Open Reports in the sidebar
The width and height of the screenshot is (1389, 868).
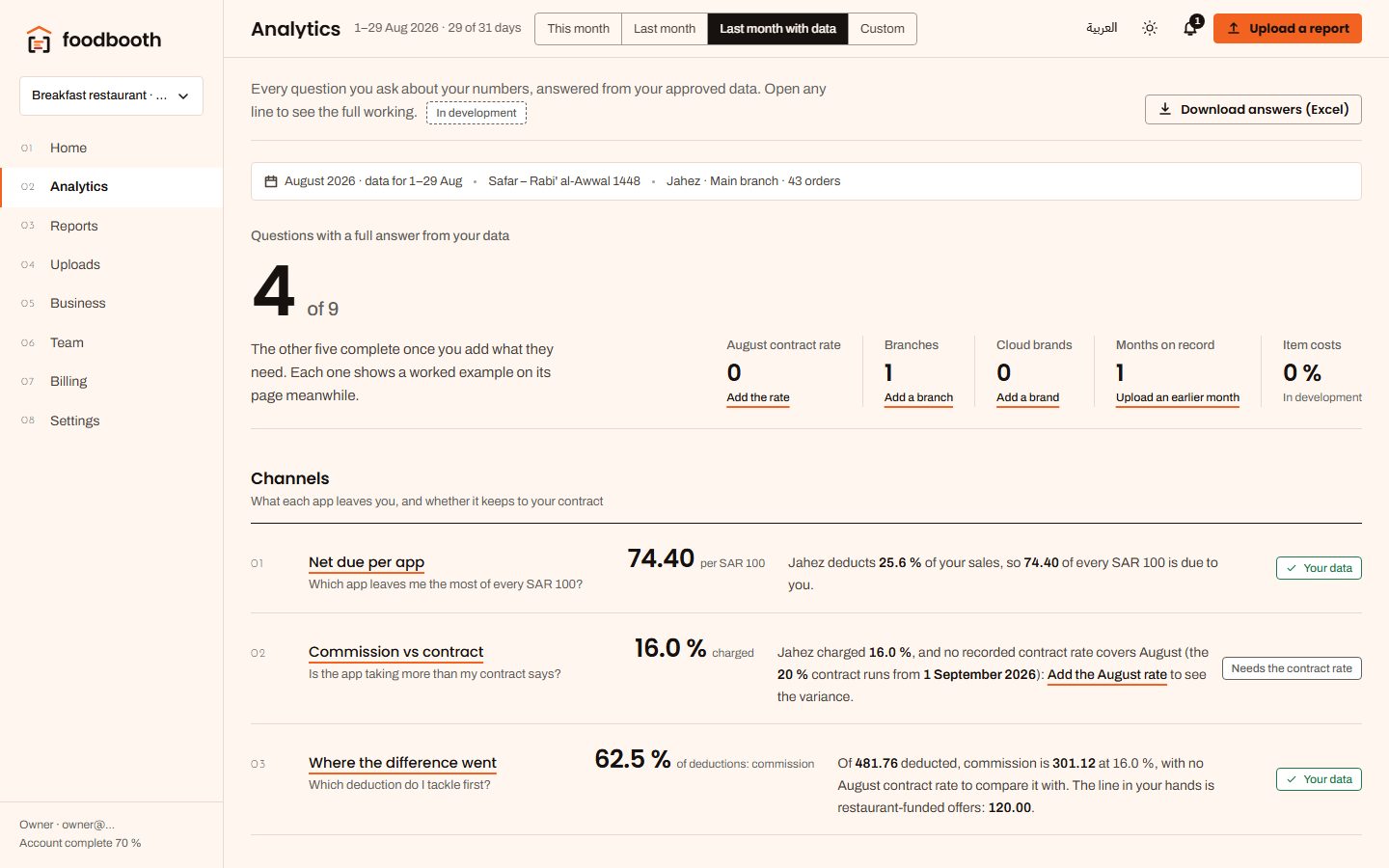tap(111, 226)
